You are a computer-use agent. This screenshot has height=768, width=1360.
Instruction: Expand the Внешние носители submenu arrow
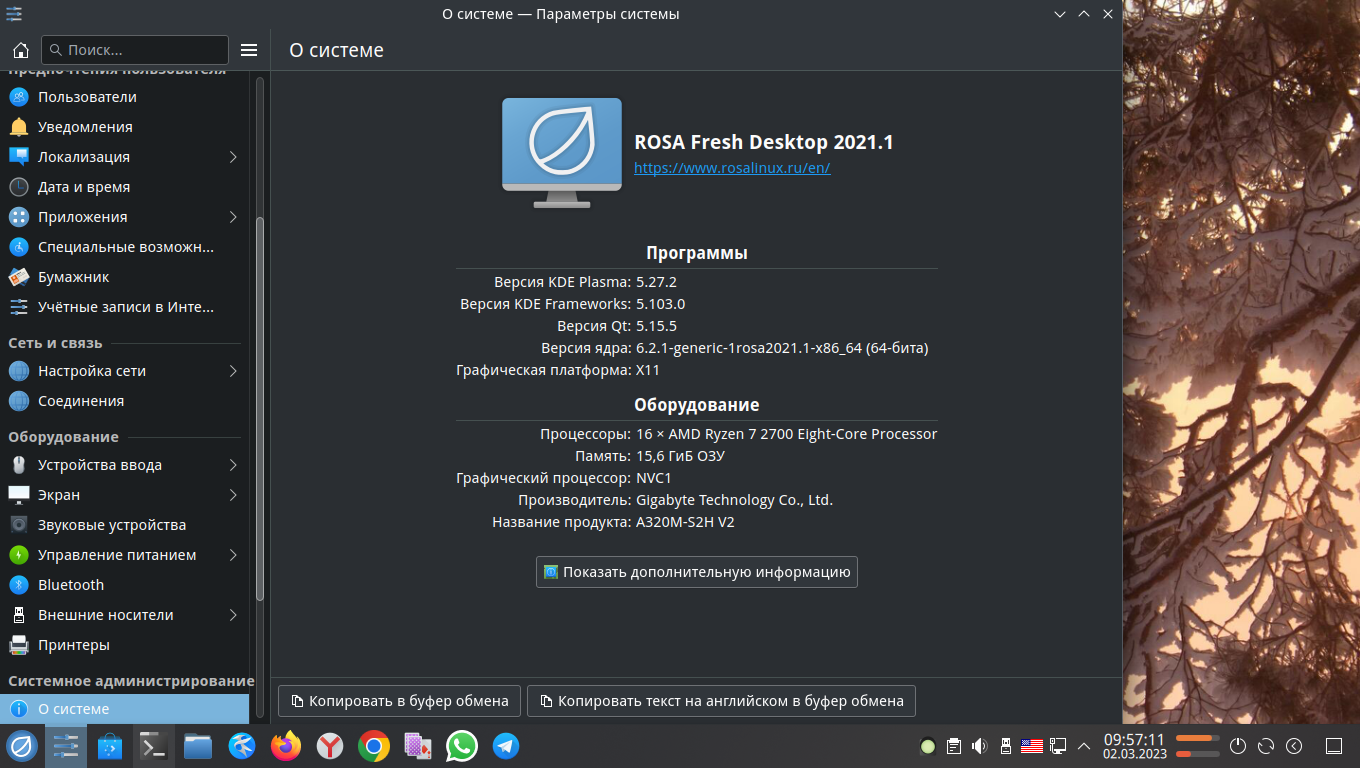tap(233, 615)
